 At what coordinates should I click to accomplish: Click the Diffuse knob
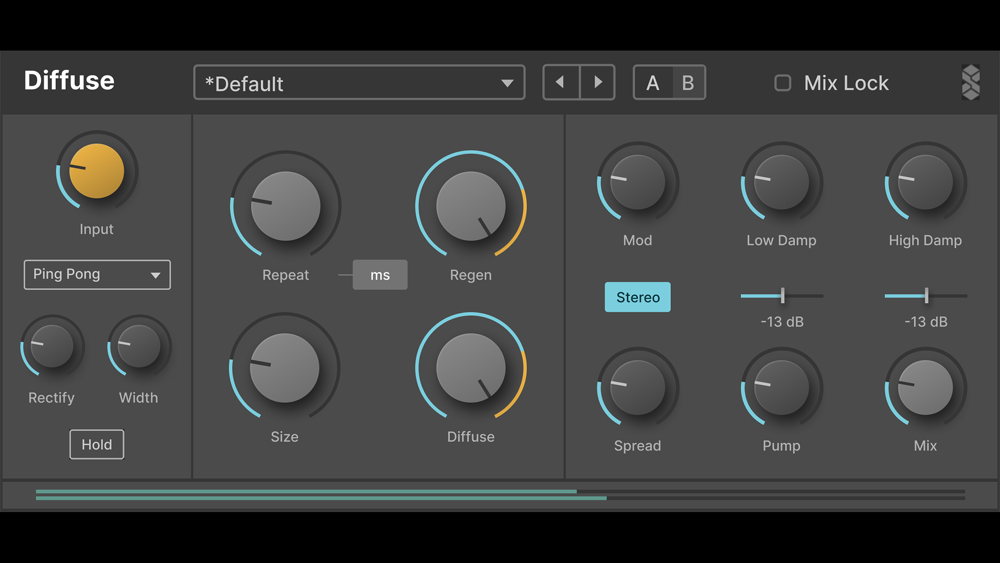point(471,368)
